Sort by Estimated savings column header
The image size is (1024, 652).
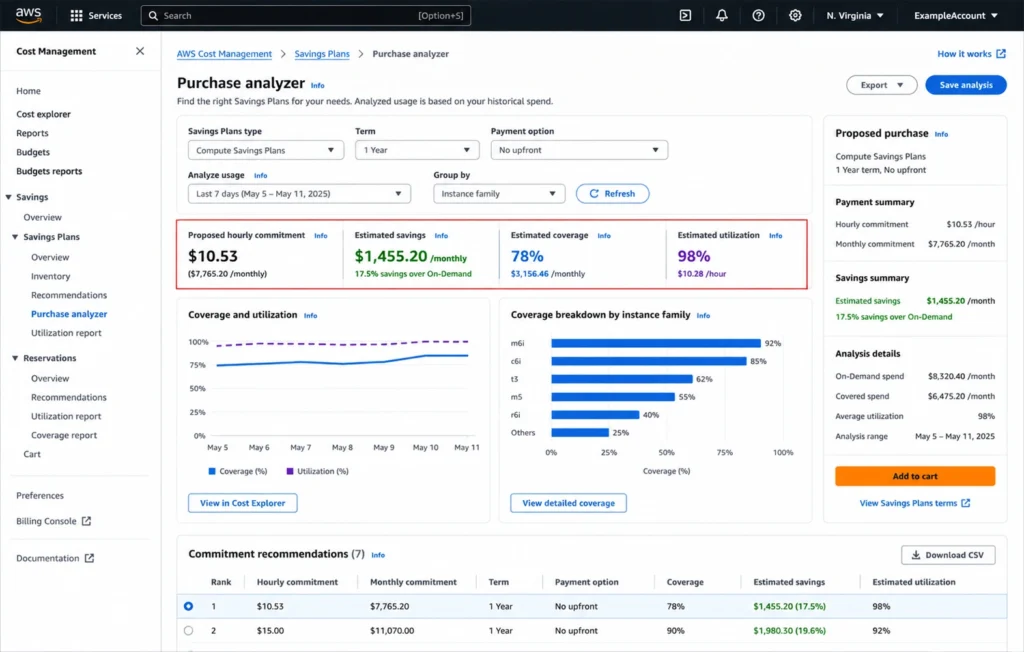click(x=789, y=582)
